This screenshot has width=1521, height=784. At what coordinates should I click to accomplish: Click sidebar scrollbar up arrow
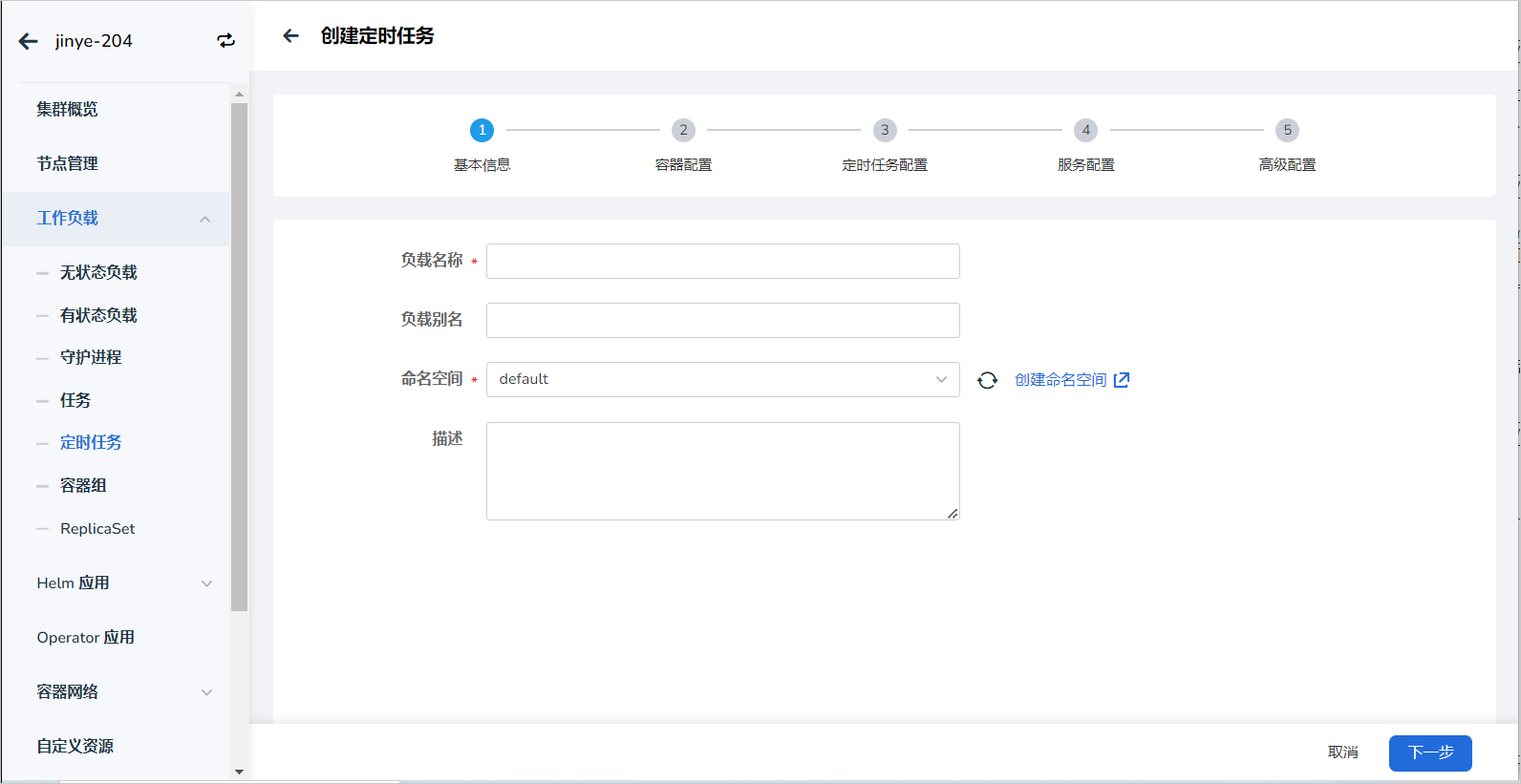tap(239, 95)
